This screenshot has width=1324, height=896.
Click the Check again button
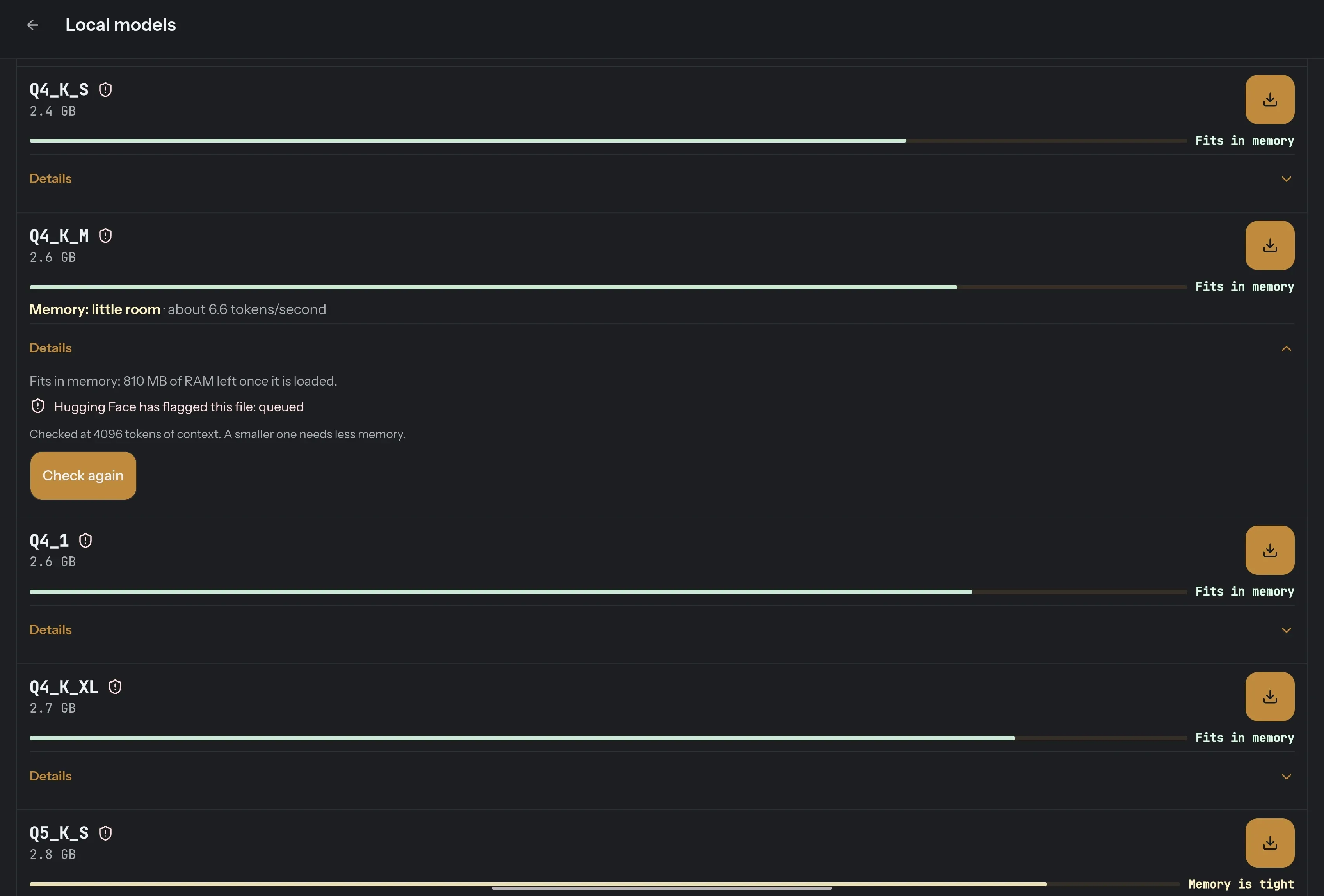83,476
